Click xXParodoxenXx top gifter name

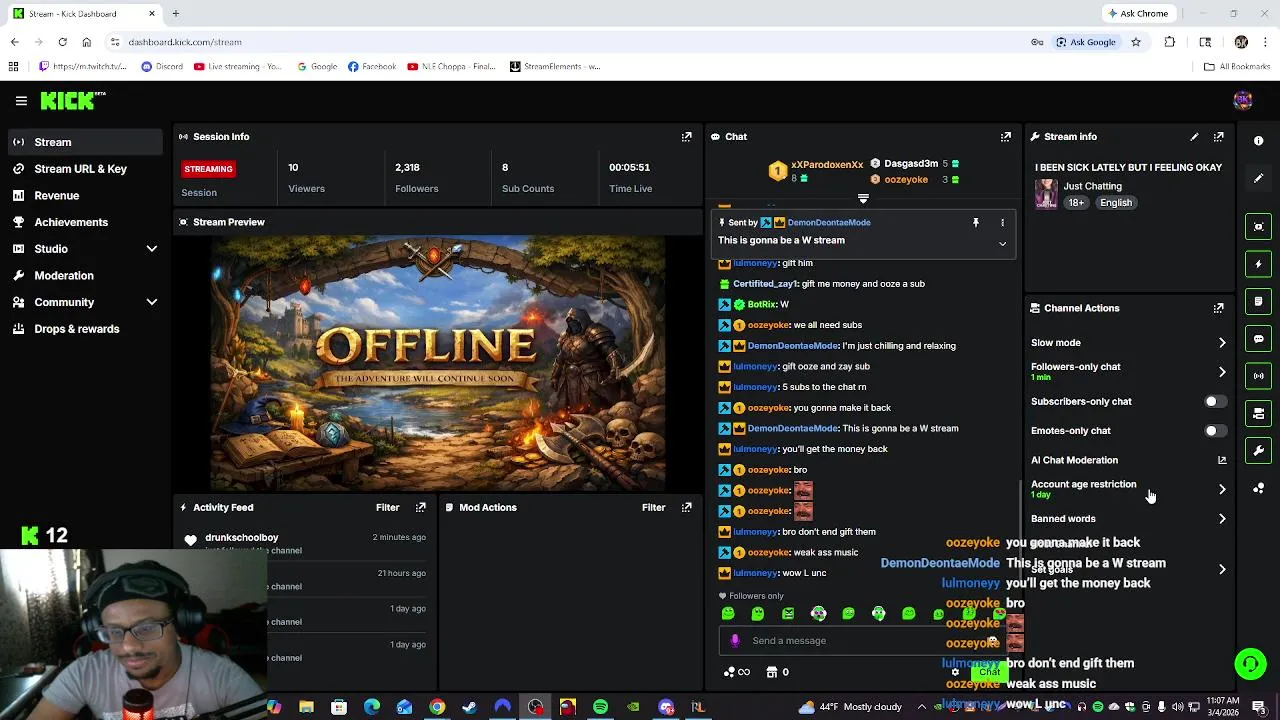[827, 165]
